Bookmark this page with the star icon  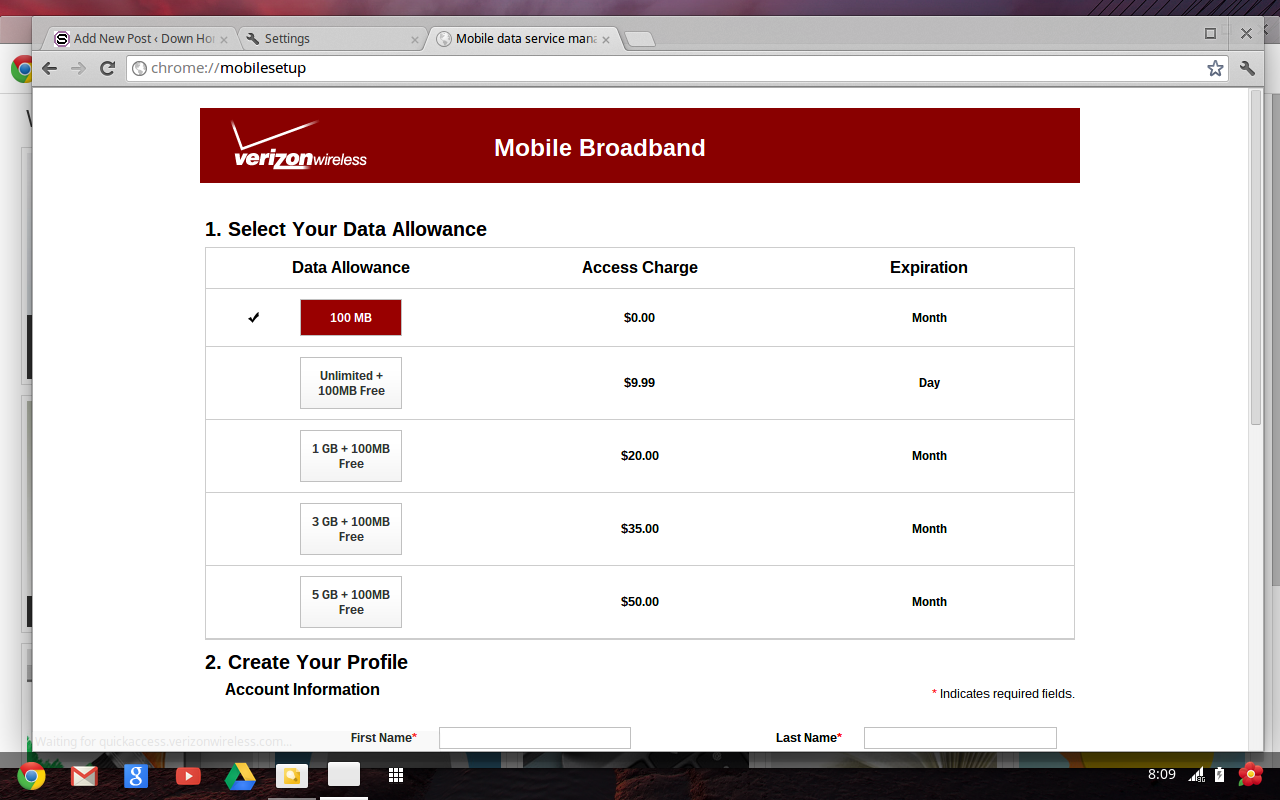[1215, 68]
